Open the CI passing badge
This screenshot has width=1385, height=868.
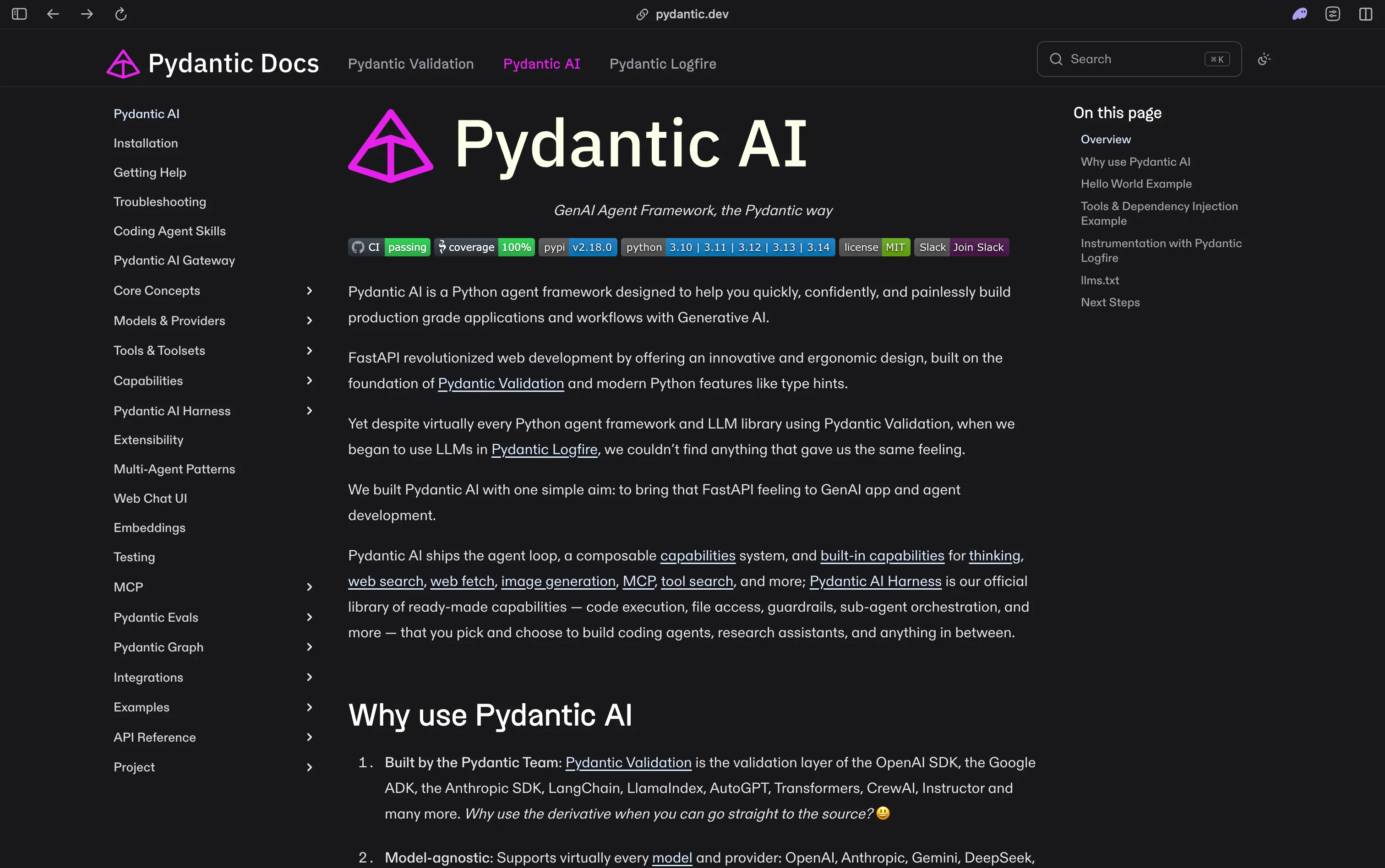(389, 247)
